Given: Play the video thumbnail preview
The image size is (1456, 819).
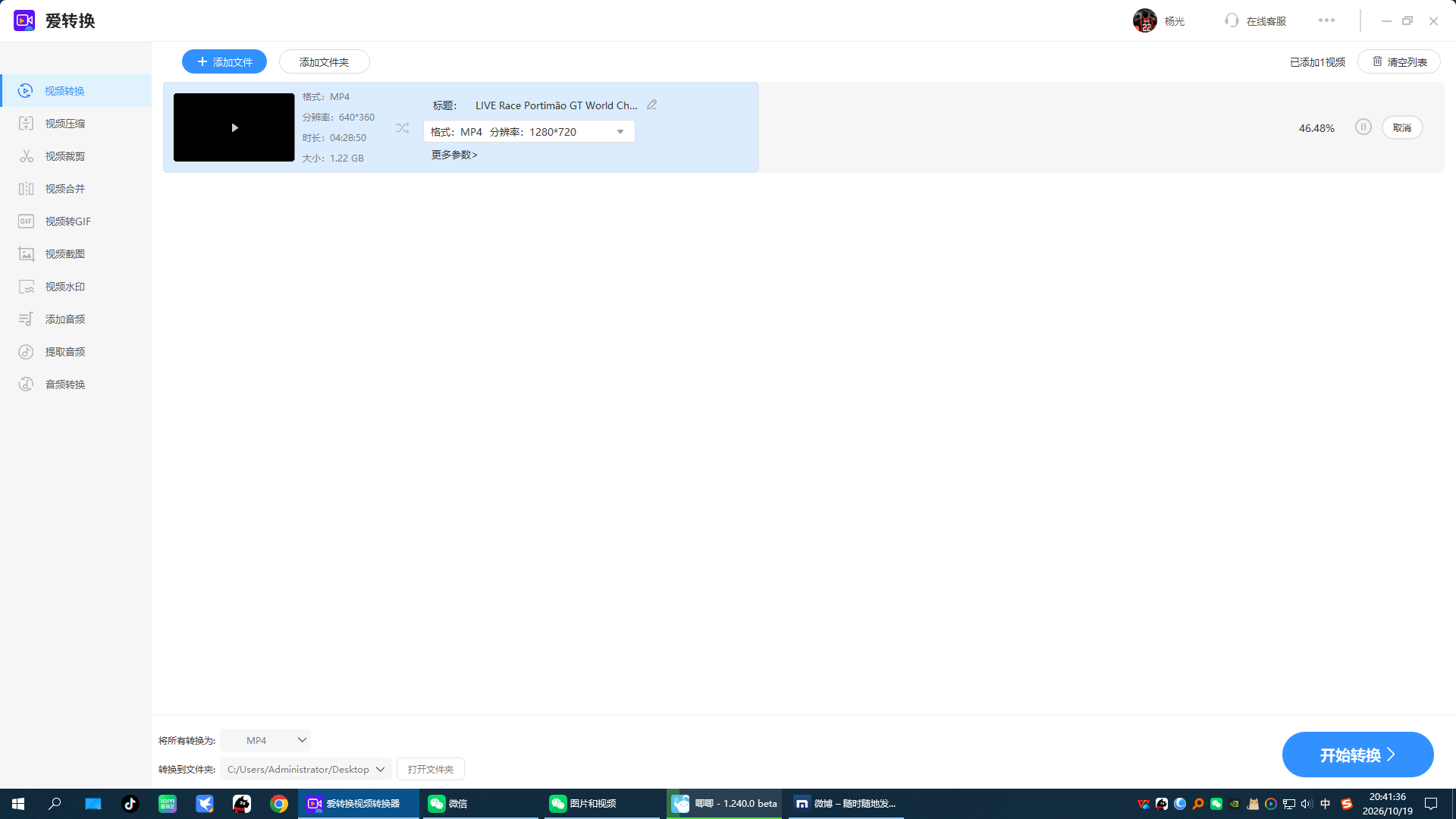Looking at the screenshot, I should pos(234,127).
